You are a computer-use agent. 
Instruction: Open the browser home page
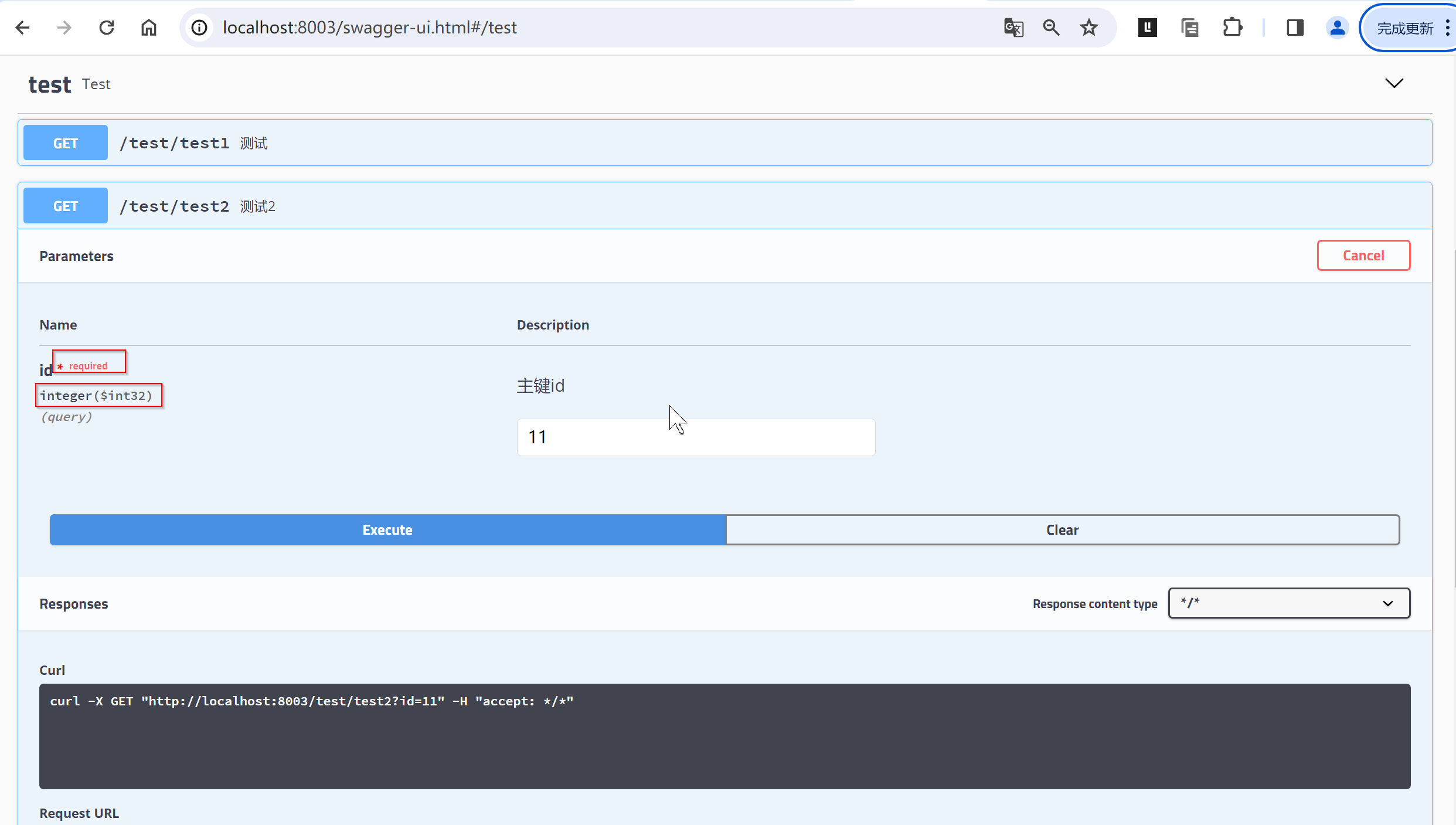[149, 28]
